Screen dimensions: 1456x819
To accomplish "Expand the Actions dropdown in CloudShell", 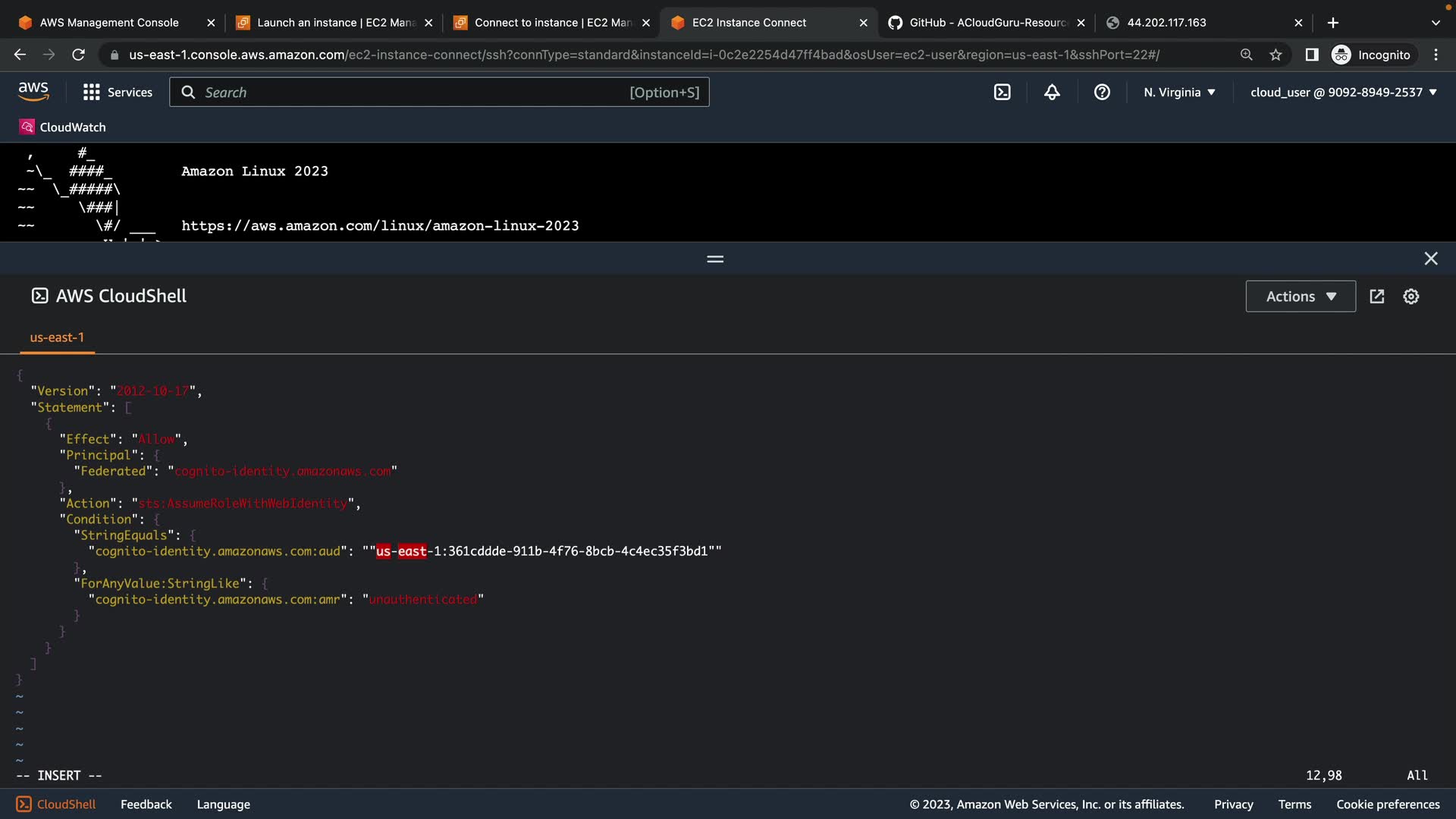I will 1301,297.
